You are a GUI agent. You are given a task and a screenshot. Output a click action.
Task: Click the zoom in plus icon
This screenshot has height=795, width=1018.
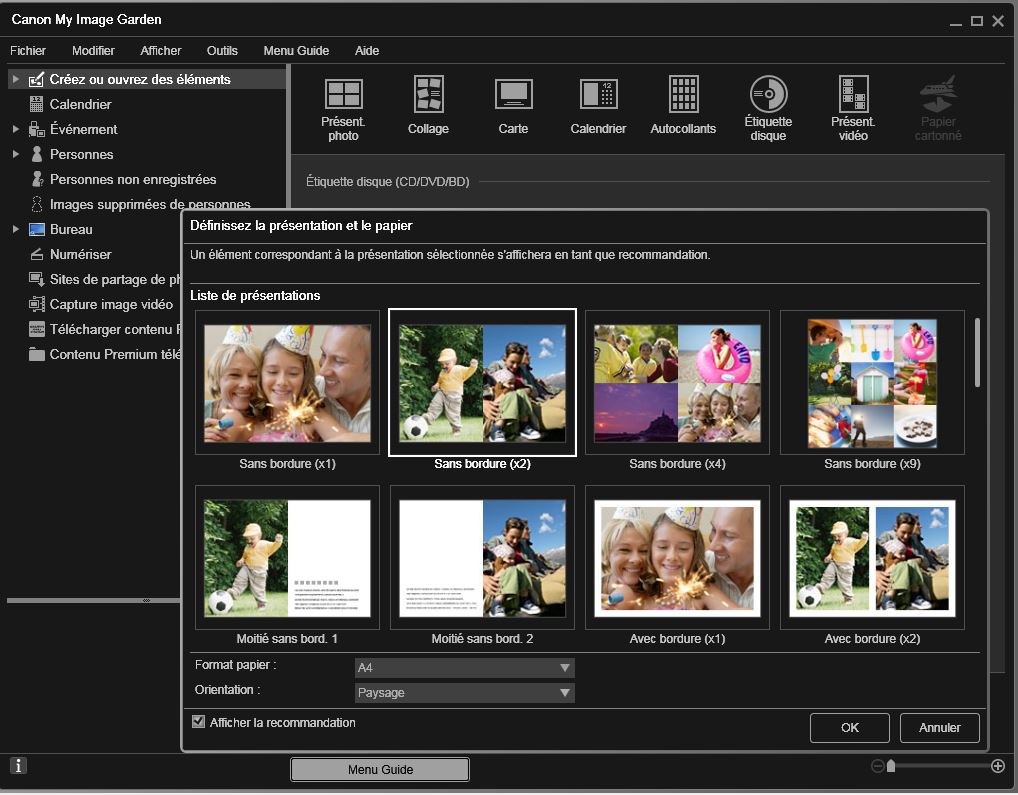coord(997,766)
